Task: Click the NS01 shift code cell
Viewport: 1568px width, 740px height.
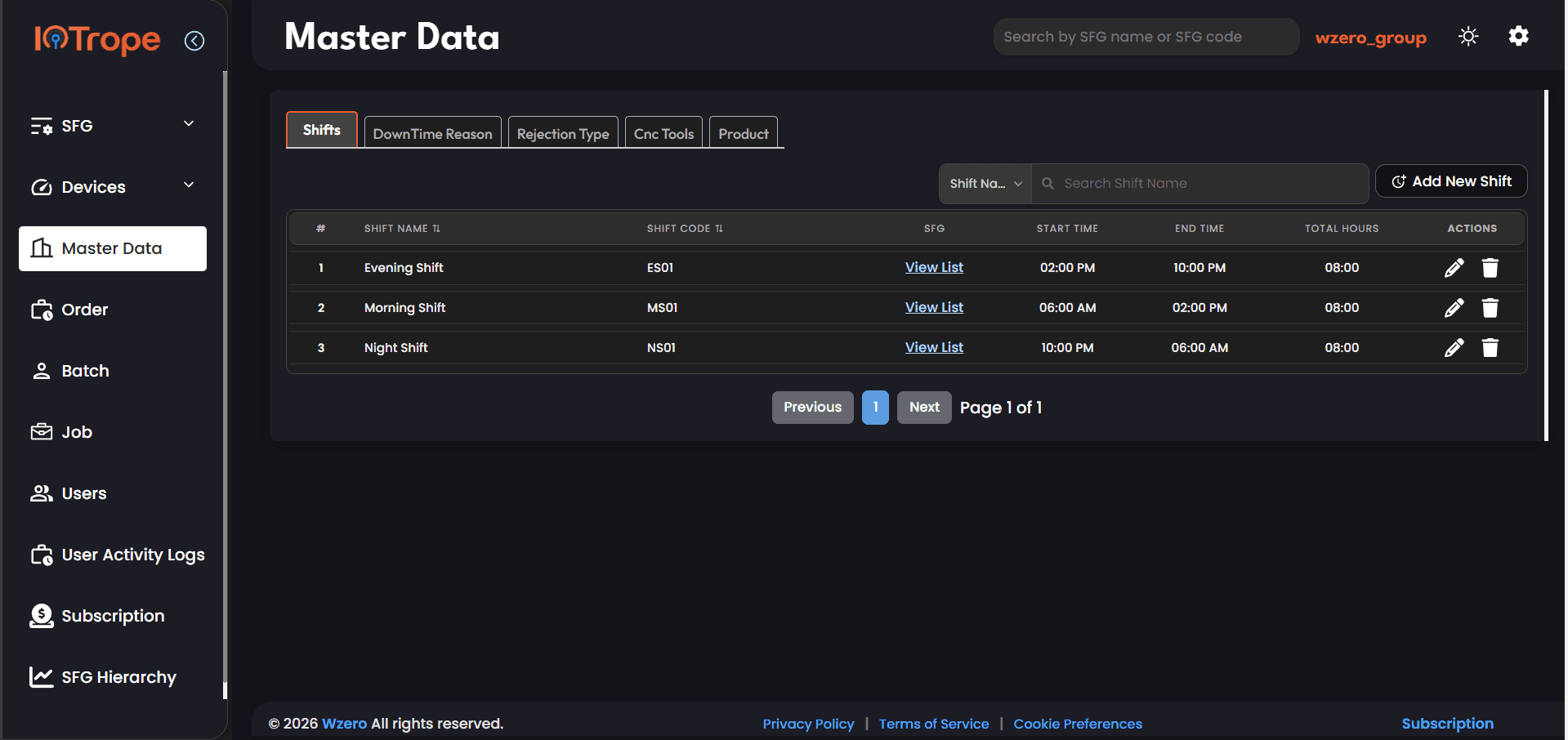Action: pos(661,348)
